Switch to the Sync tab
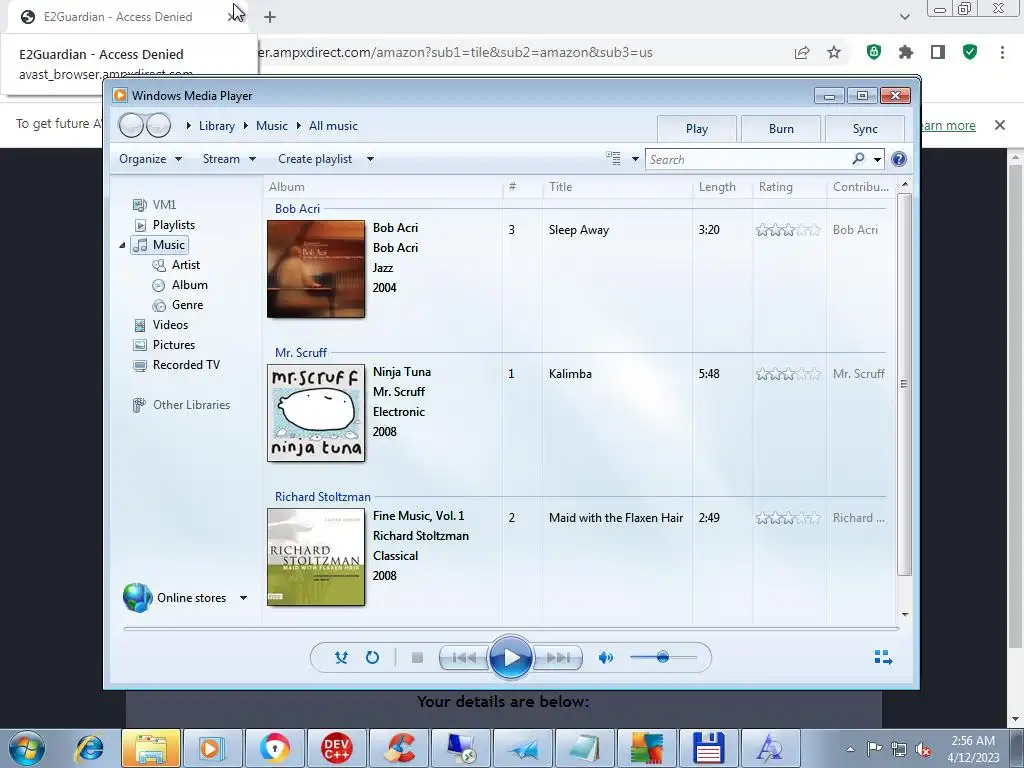The height and width of the screenshot is (768, 1024). (865, 129)
